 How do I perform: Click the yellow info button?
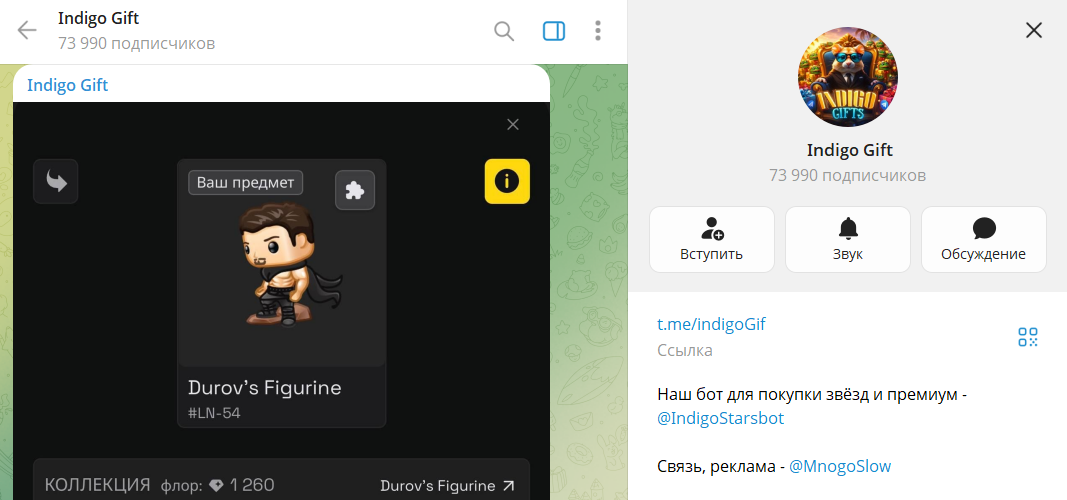point(507,181)
